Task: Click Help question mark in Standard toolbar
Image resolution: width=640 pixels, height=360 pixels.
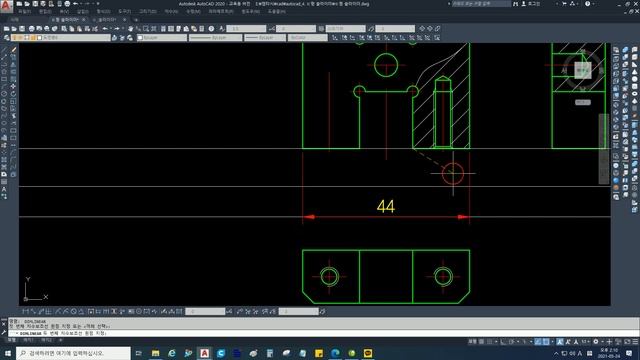Action: (211, 29)
